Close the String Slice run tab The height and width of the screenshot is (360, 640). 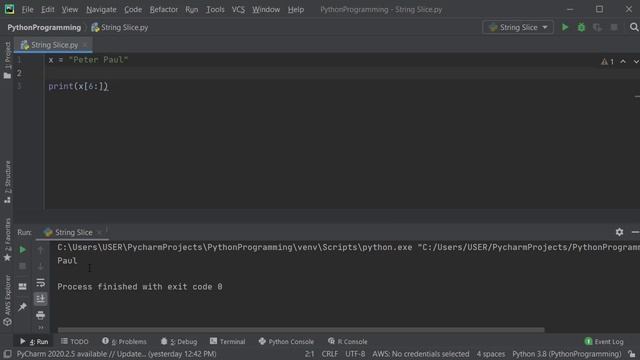point(99,232)
